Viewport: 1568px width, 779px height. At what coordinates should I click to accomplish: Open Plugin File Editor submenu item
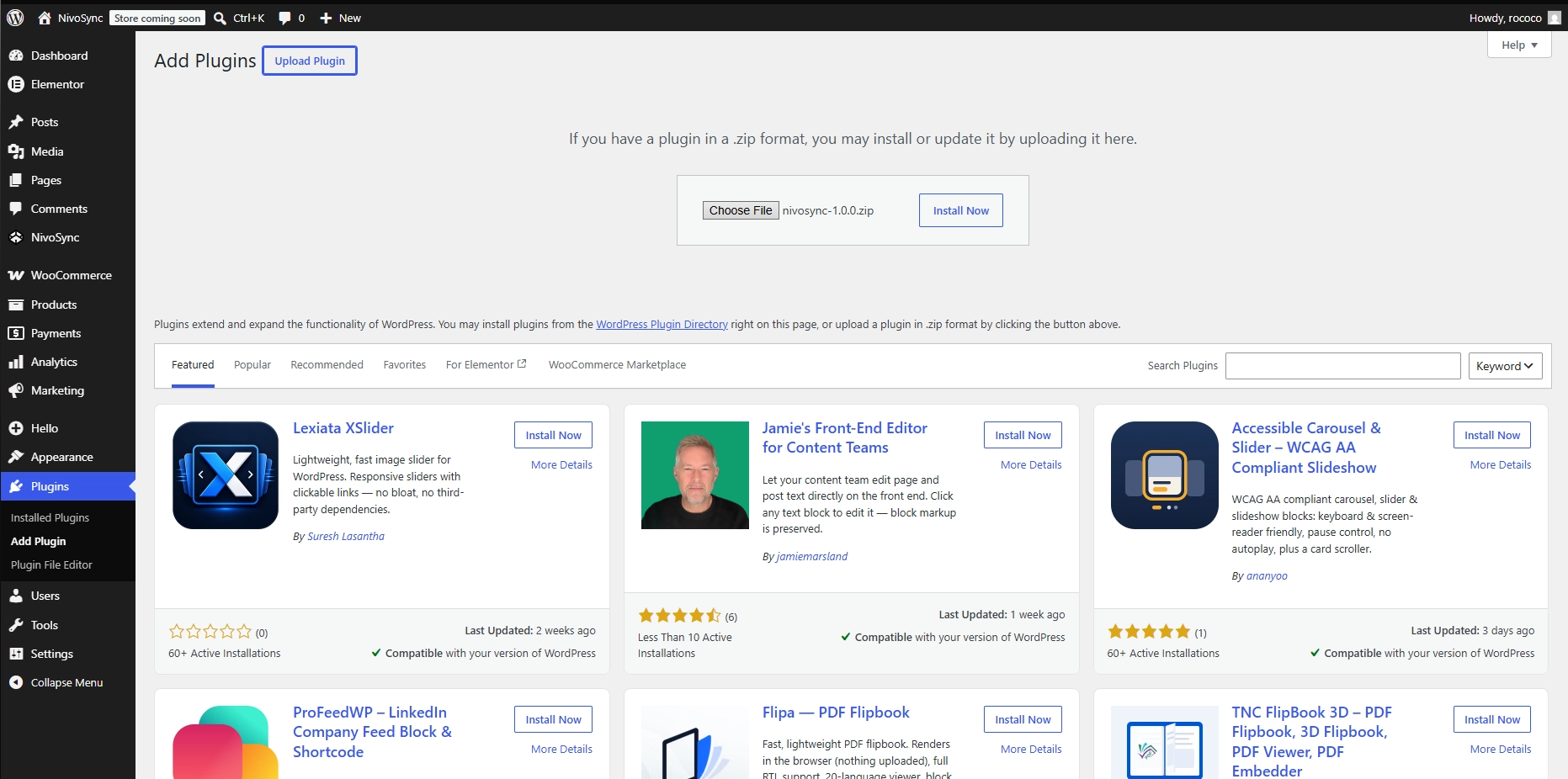(51, 564)
